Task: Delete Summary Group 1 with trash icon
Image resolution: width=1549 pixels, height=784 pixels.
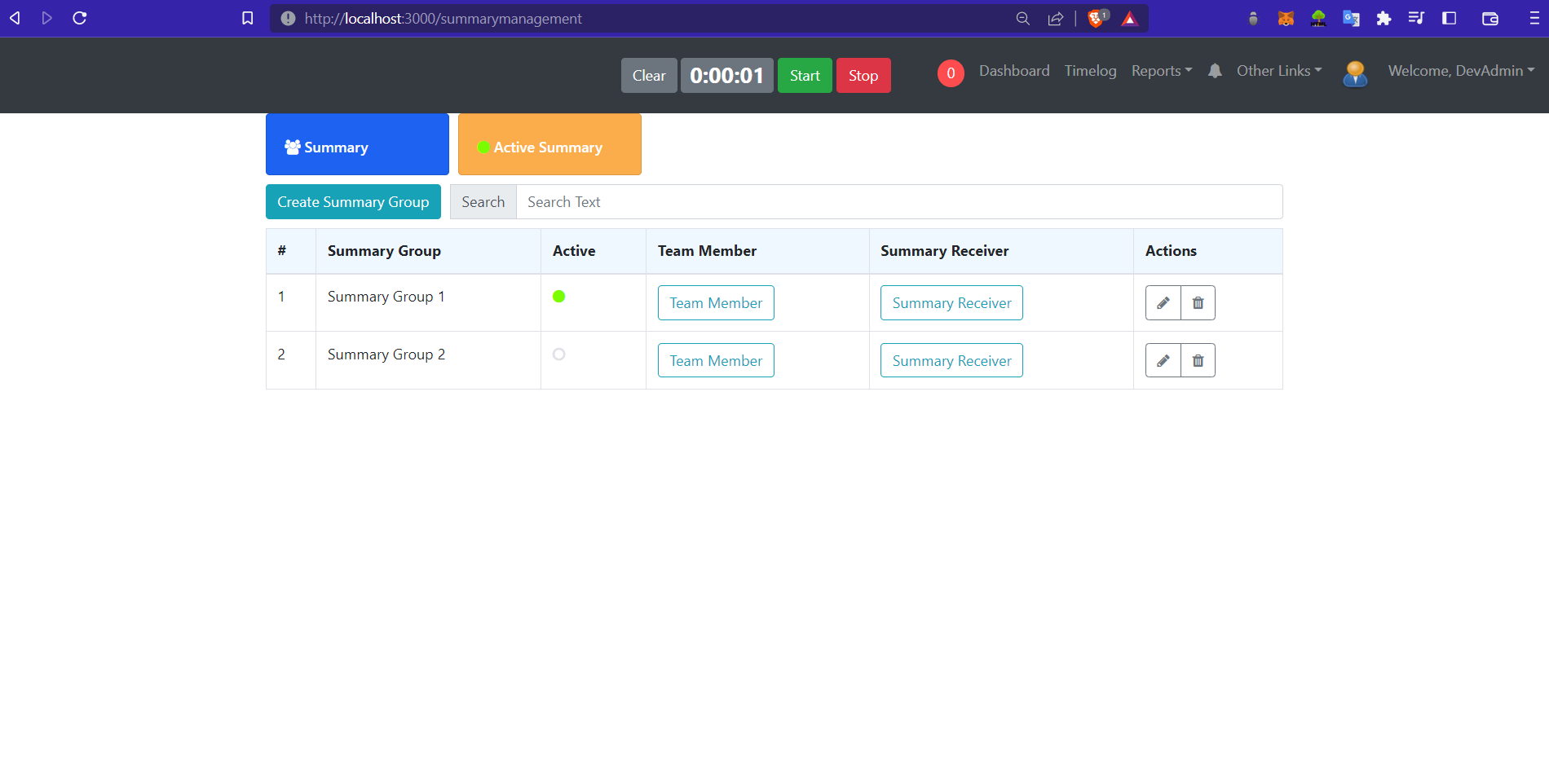Action: coord(1198,303)
